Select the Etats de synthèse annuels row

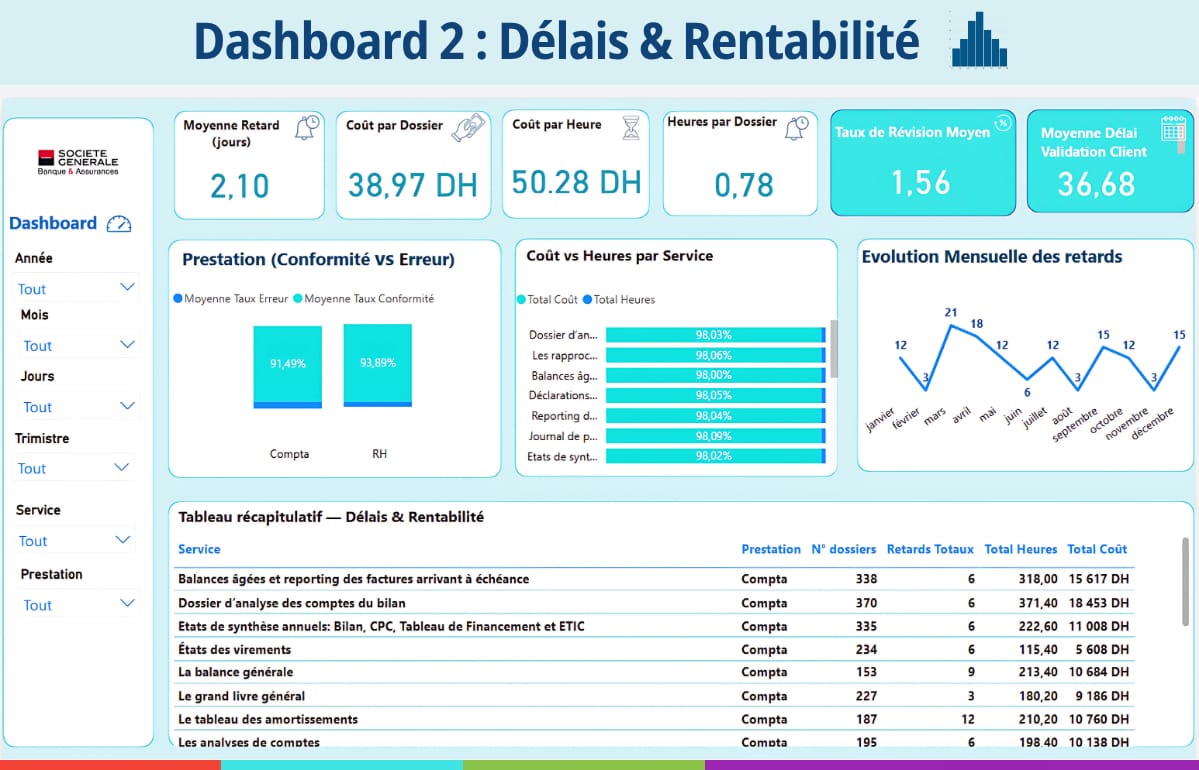point(654,626)
